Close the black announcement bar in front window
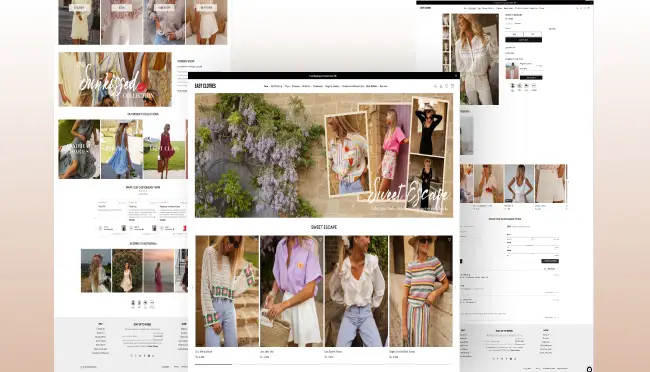This screenshot has height=372, width=650. [x=456, y=76]
